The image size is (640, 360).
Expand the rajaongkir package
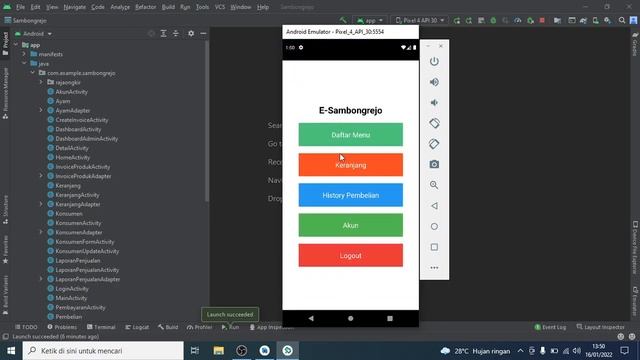pyautogui.click(x=41, y=82)
